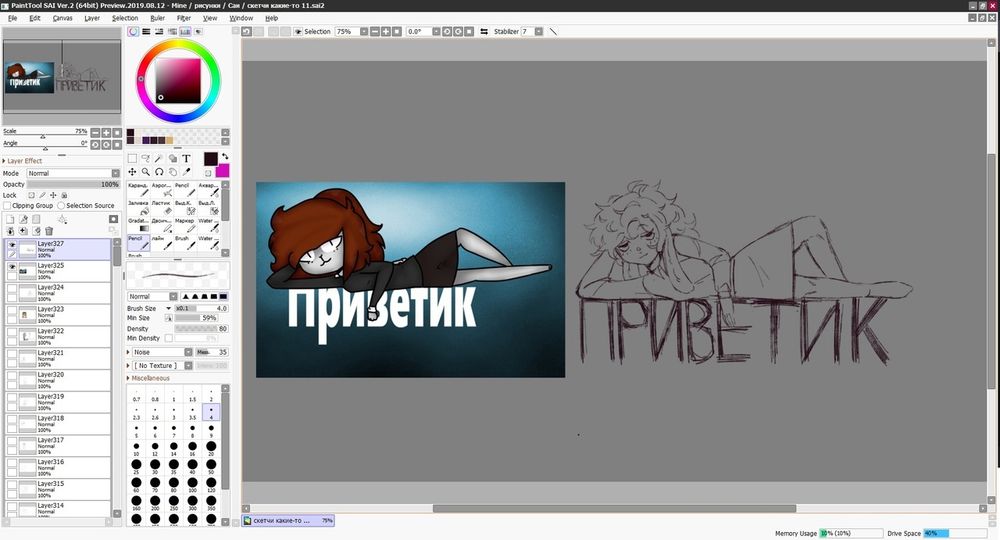This screenshot has width=1000, height=540.
Task: Enable the Clipping Group checkbox
Action: tap(8, 205)
